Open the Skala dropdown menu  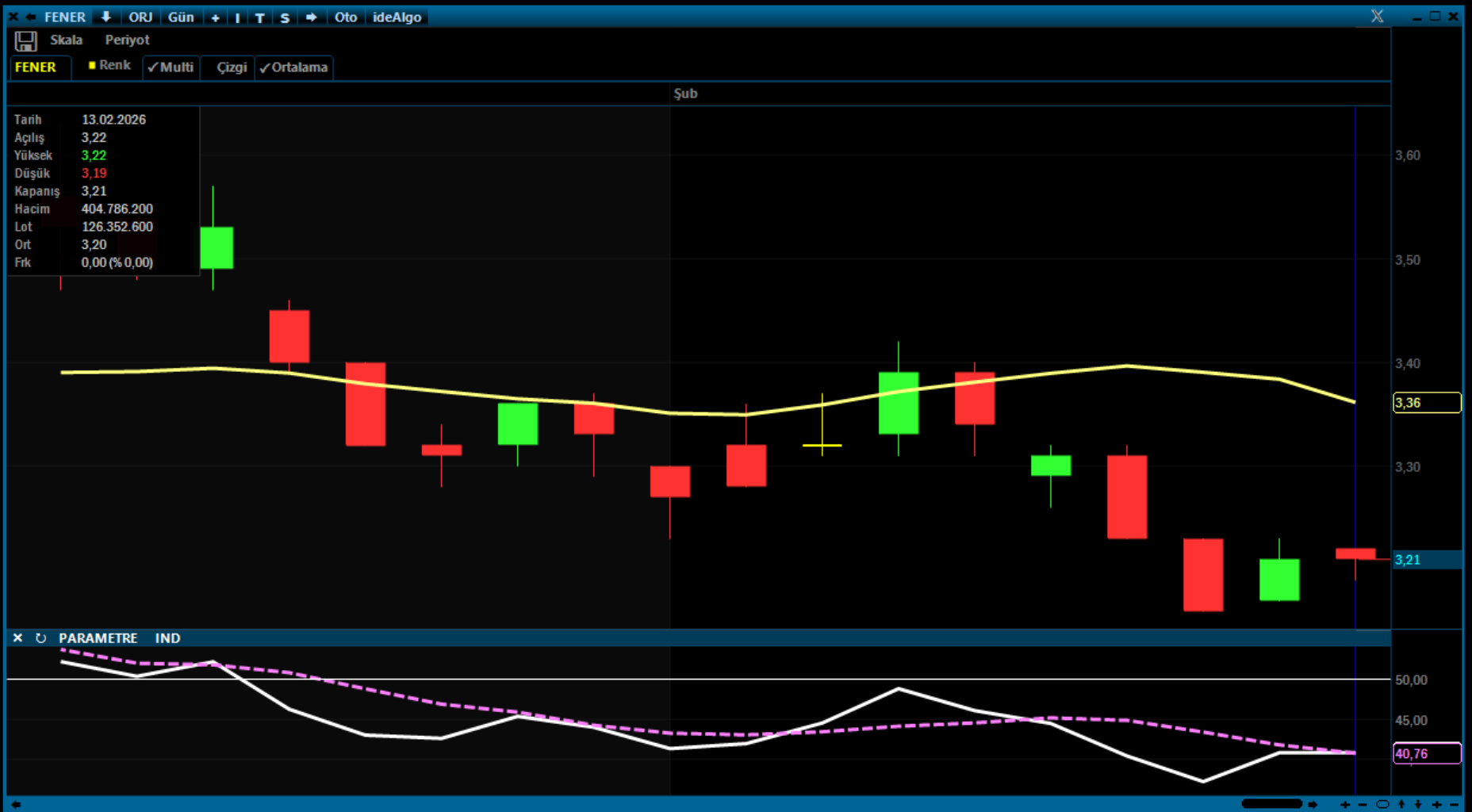click(x=66, y=40)
